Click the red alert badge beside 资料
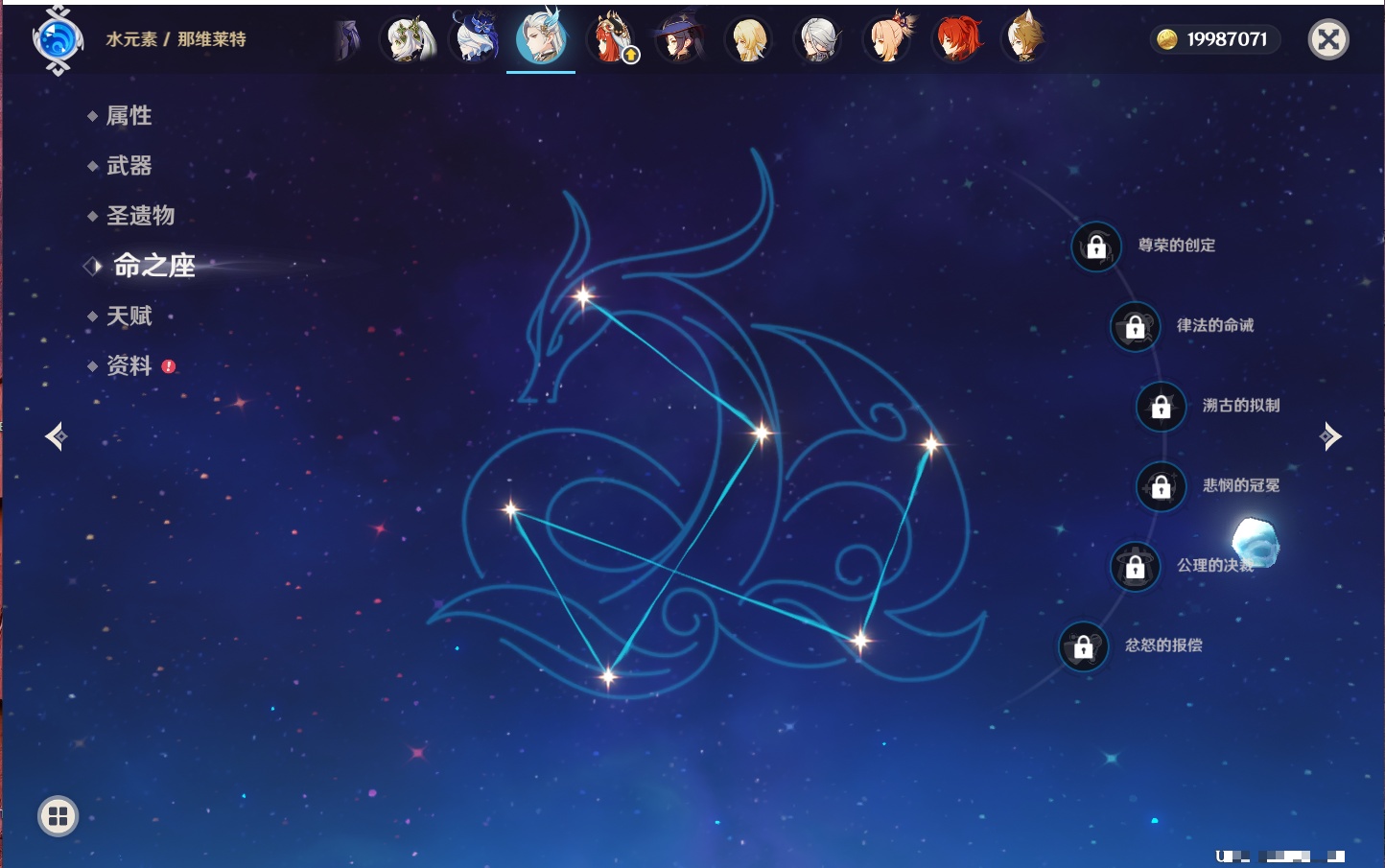 (169, 366)
